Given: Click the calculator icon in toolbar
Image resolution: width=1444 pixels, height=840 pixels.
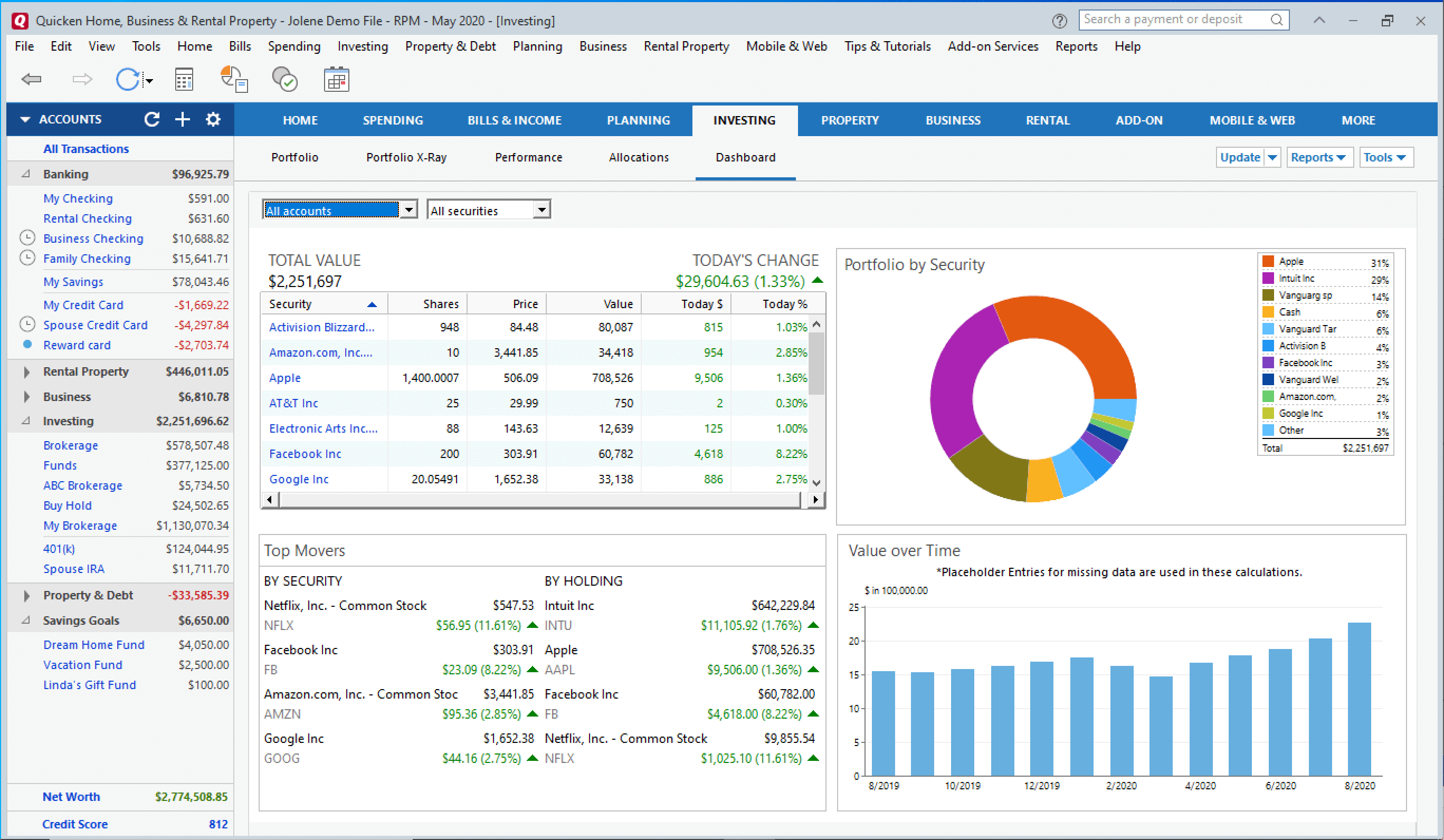Looking at the screenshot, I should click(x=184, y=79).
